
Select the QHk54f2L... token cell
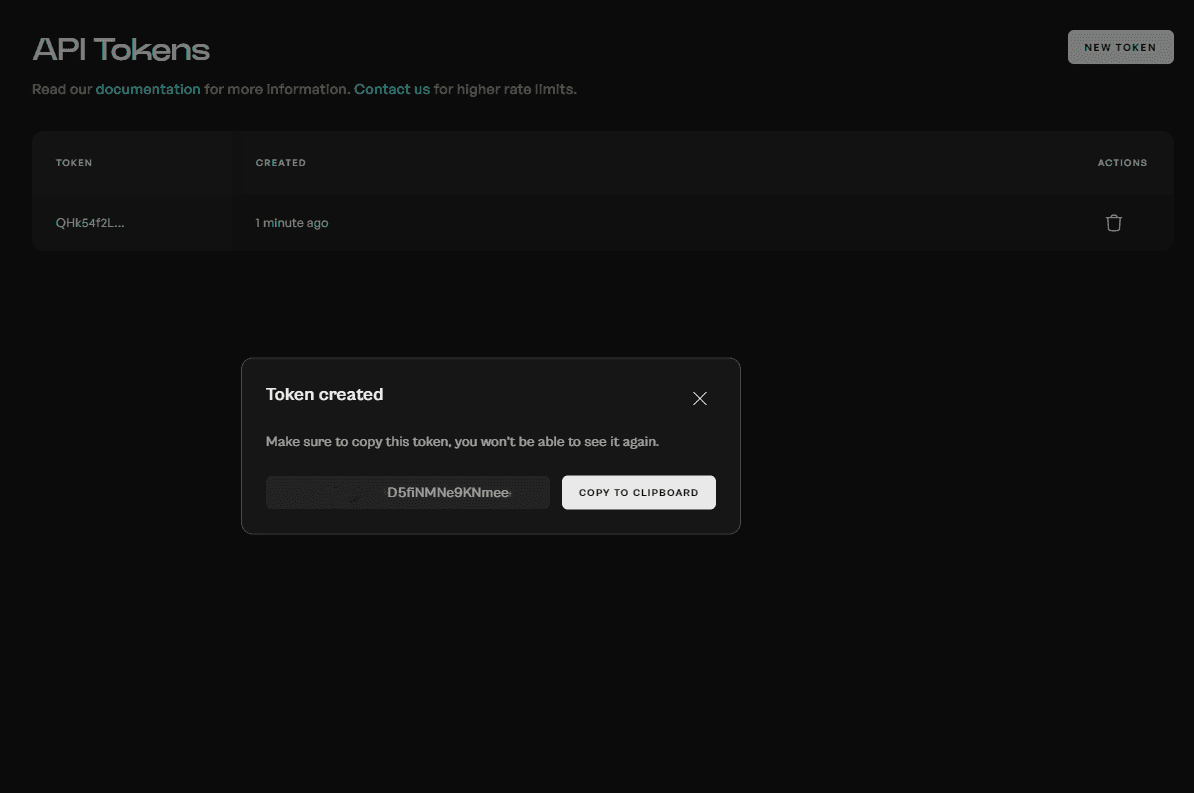[x=90, y=222]
